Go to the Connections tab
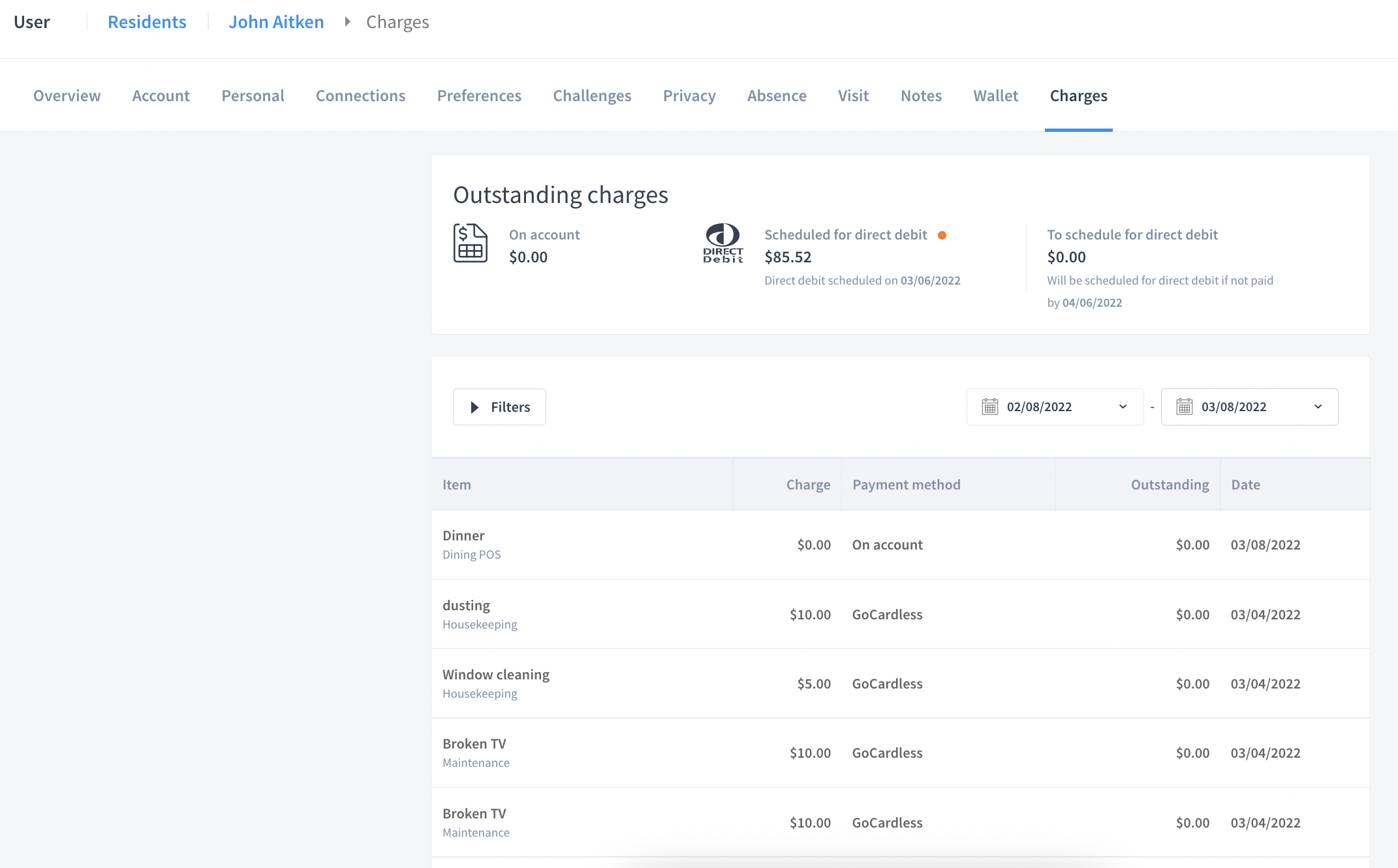Image resolution: width=1398 pixels, height=868 pixels. click(361, 96)
